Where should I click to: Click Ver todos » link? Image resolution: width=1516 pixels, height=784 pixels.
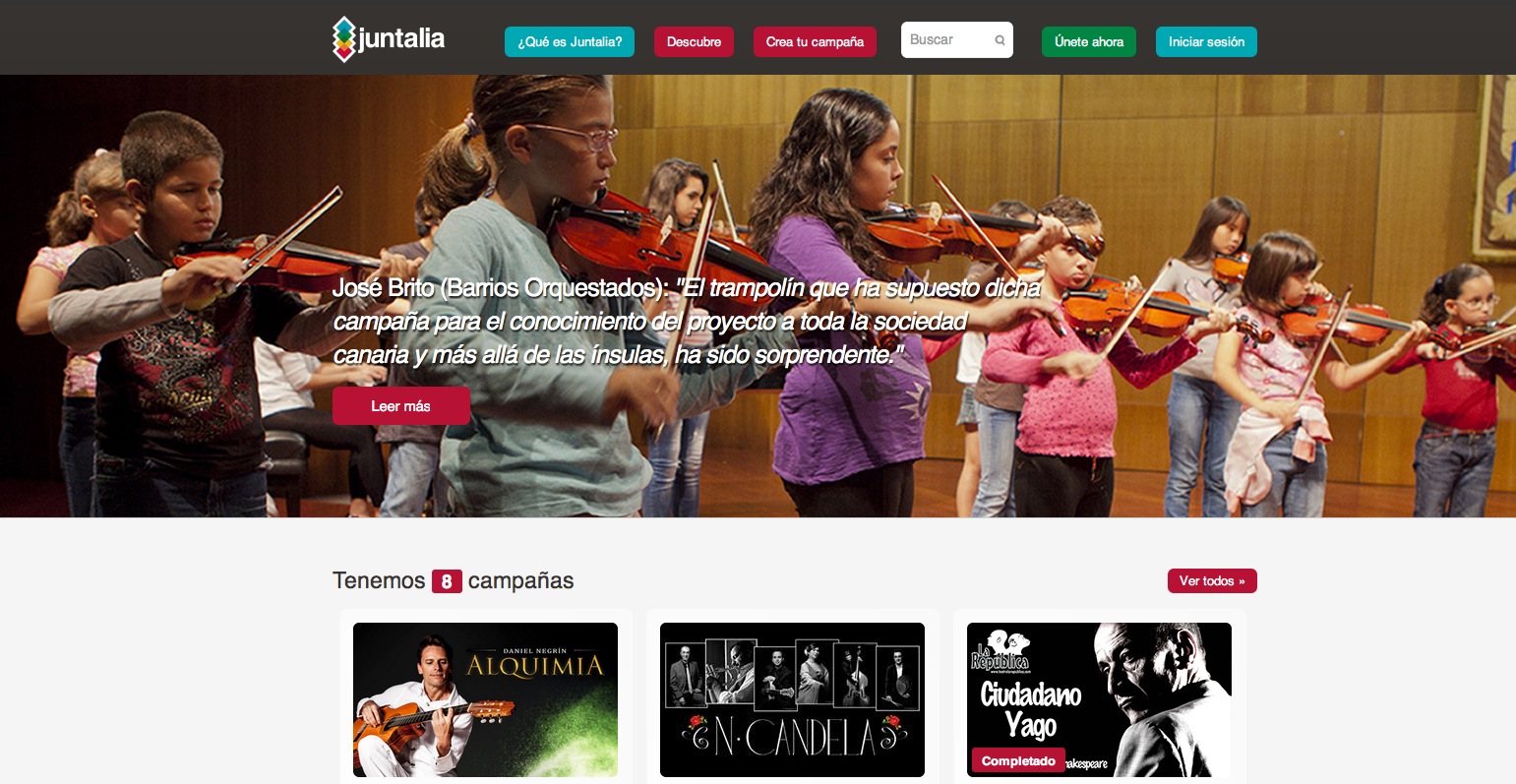[x=1212, y=580]
